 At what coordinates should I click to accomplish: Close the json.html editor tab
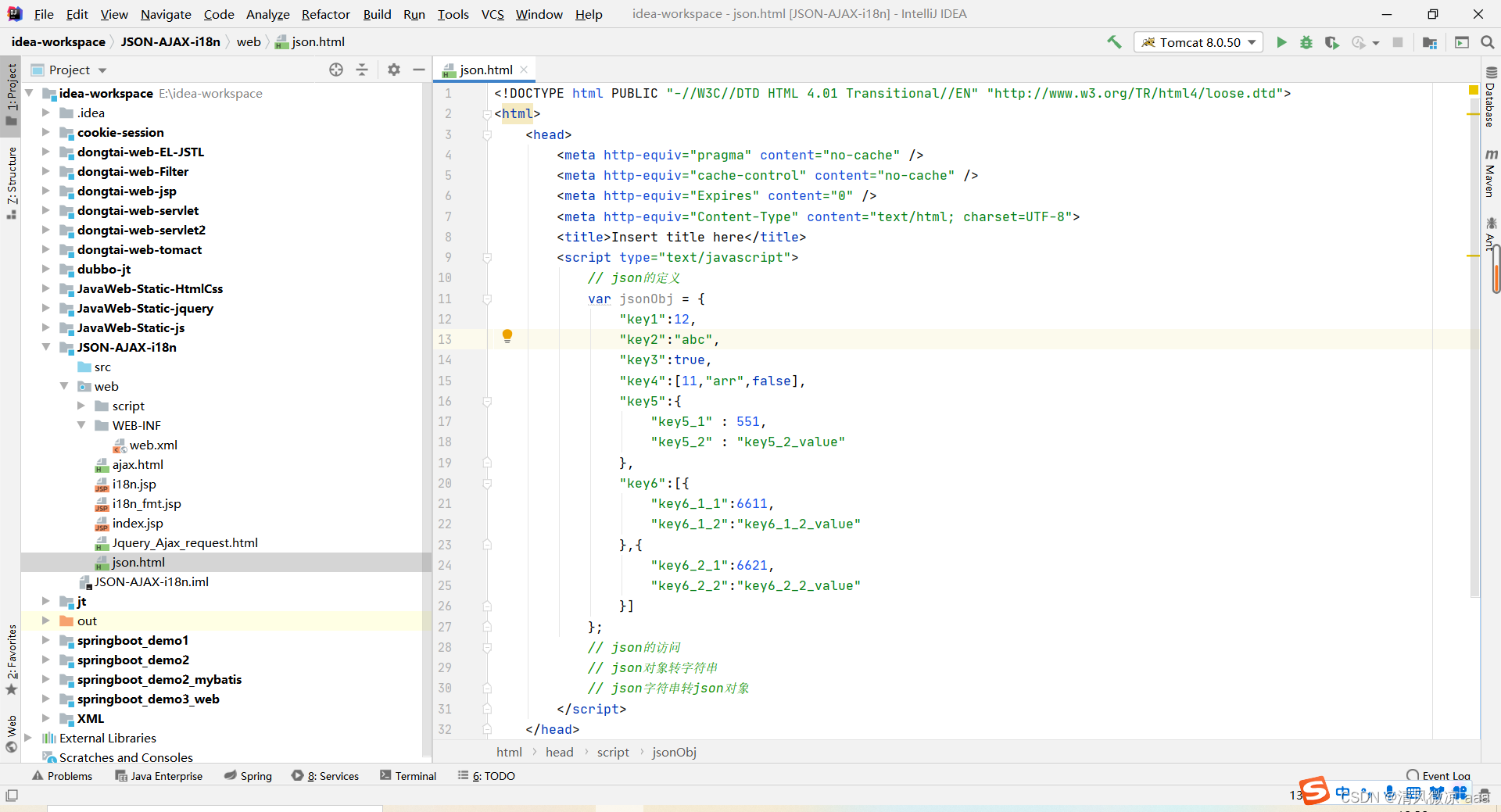click(x=524, y=70)
